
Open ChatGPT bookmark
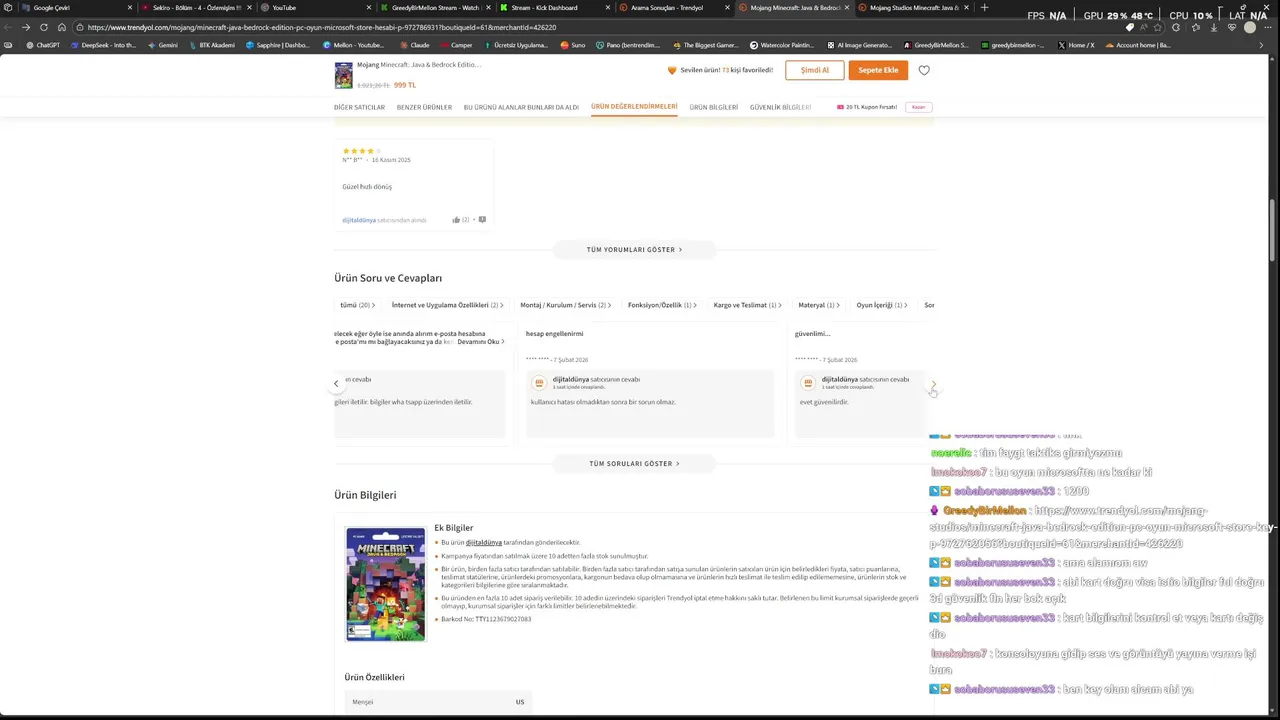click(43, 45)
